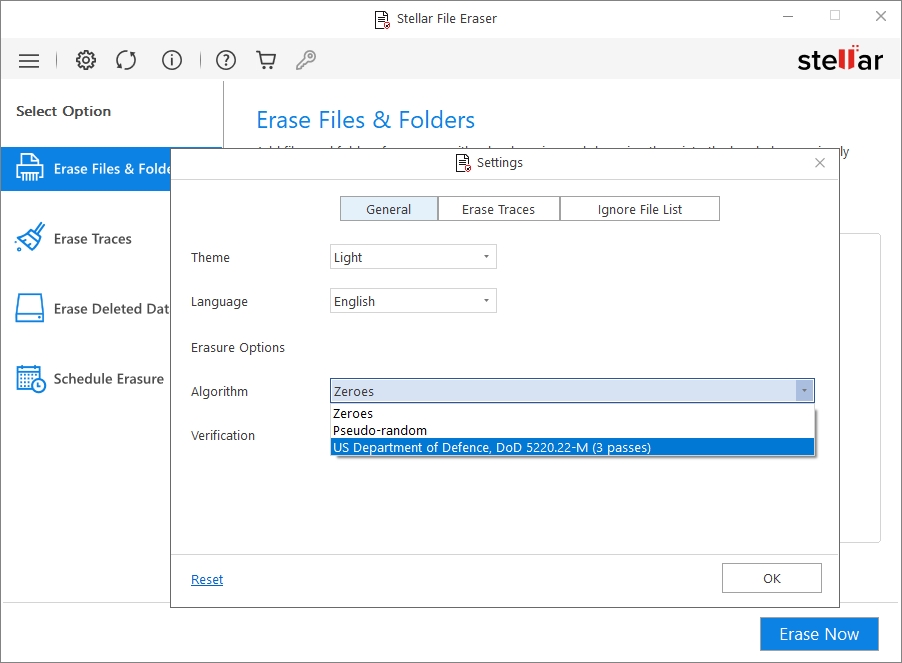Click the settings gear icon in toolbar

[x=86, y=61]
